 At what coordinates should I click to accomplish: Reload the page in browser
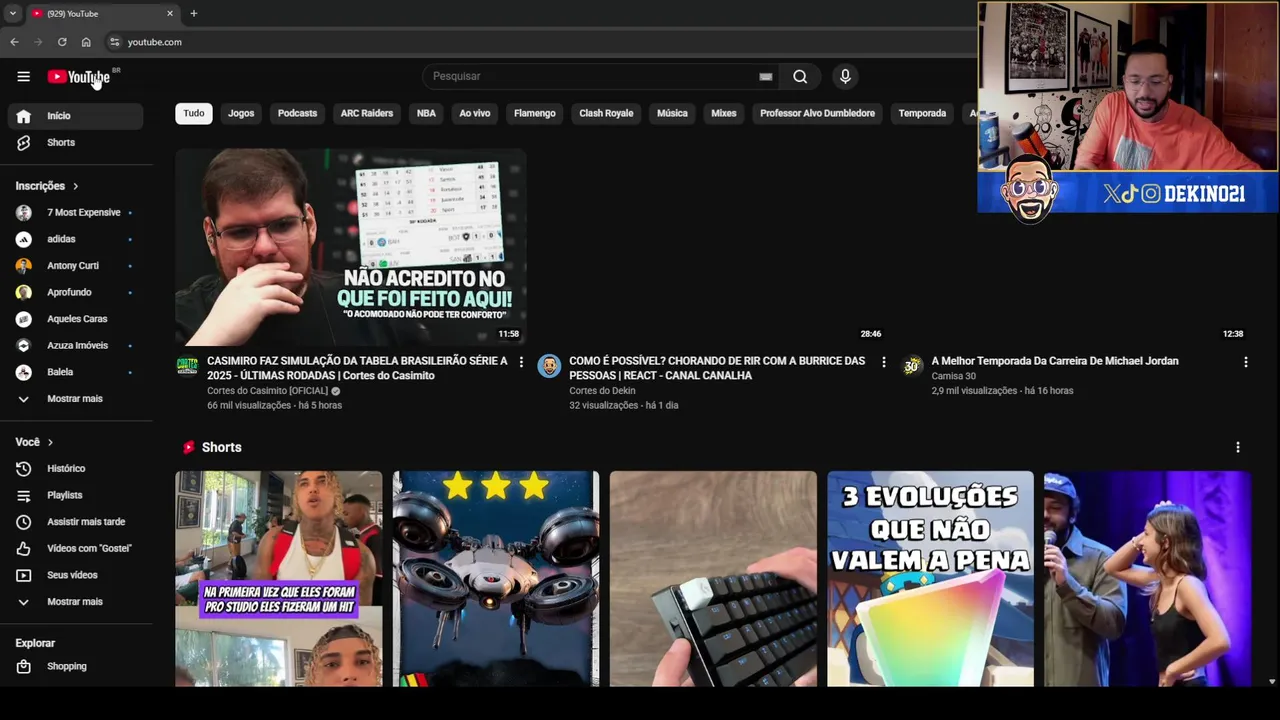pyautogui.click(x=62, y=42)
